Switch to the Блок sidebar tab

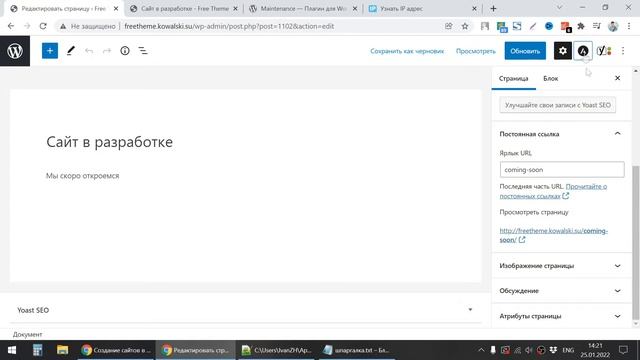point(551,78)
